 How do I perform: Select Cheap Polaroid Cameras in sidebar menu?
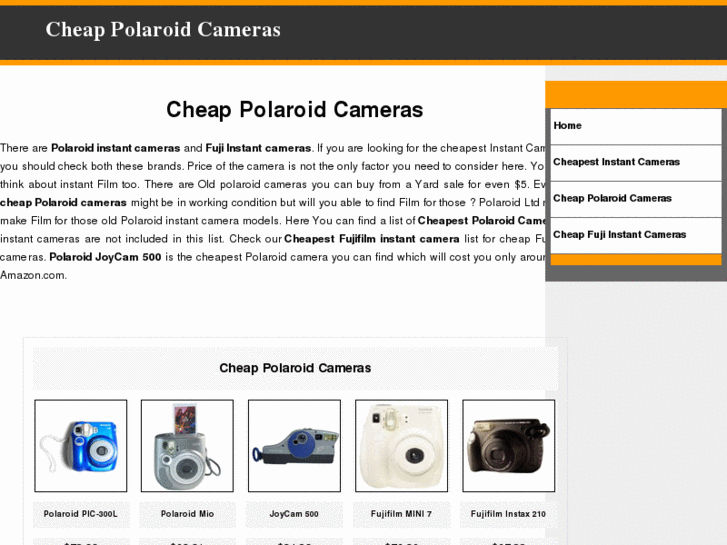click(636, 199)
